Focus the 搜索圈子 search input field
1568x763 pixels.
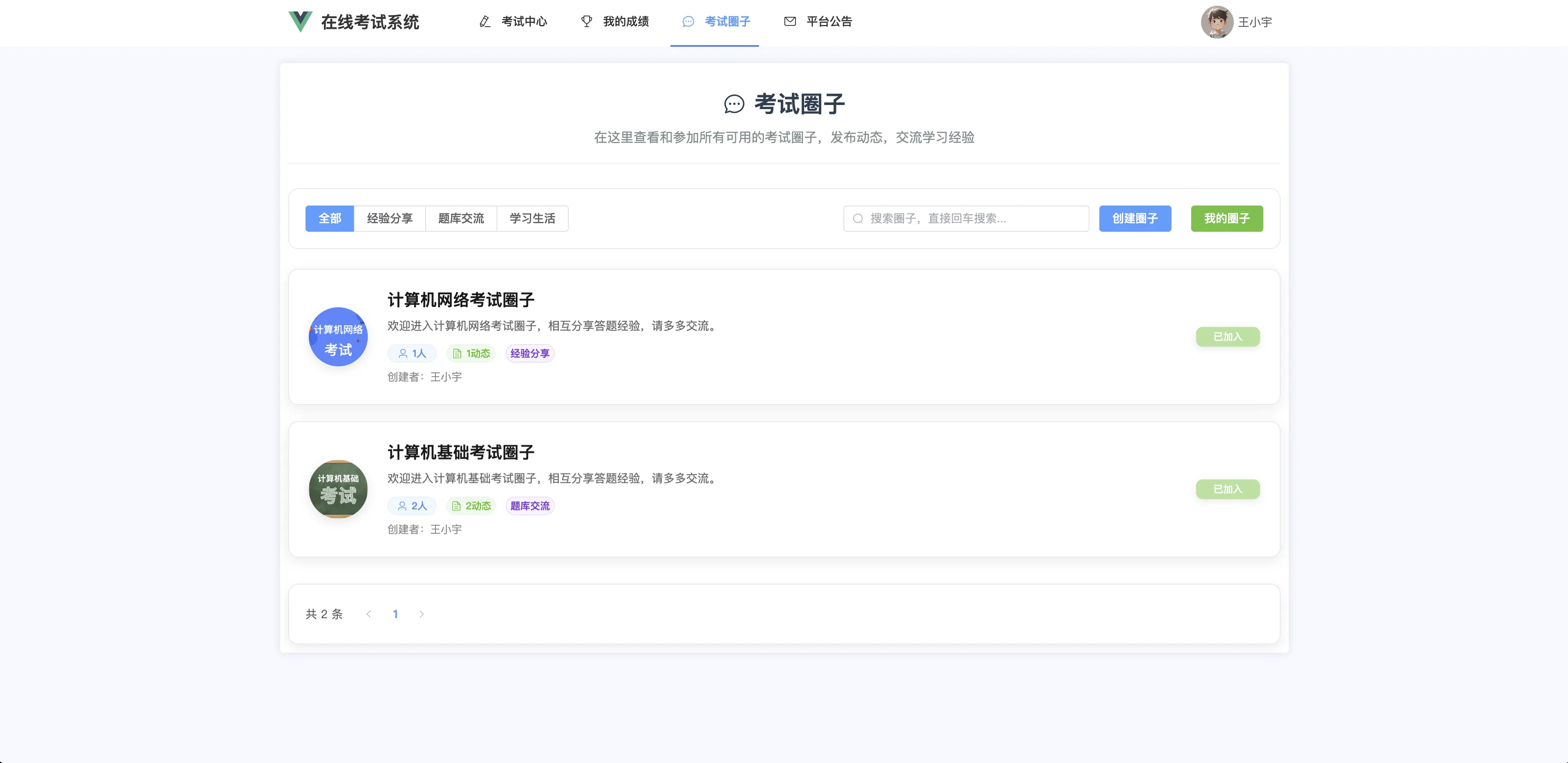coord(974,219)
